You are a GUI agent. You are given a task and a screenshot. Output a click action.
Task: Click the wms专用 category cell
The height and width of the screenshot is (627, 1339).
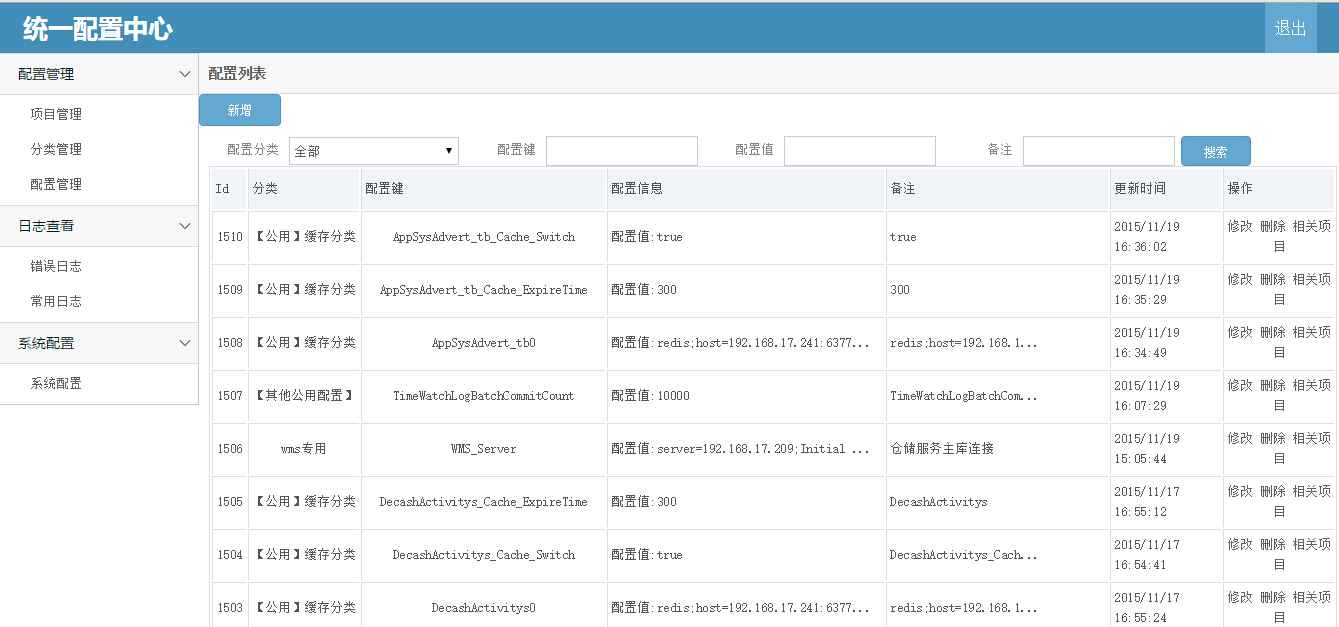(304, 449)
